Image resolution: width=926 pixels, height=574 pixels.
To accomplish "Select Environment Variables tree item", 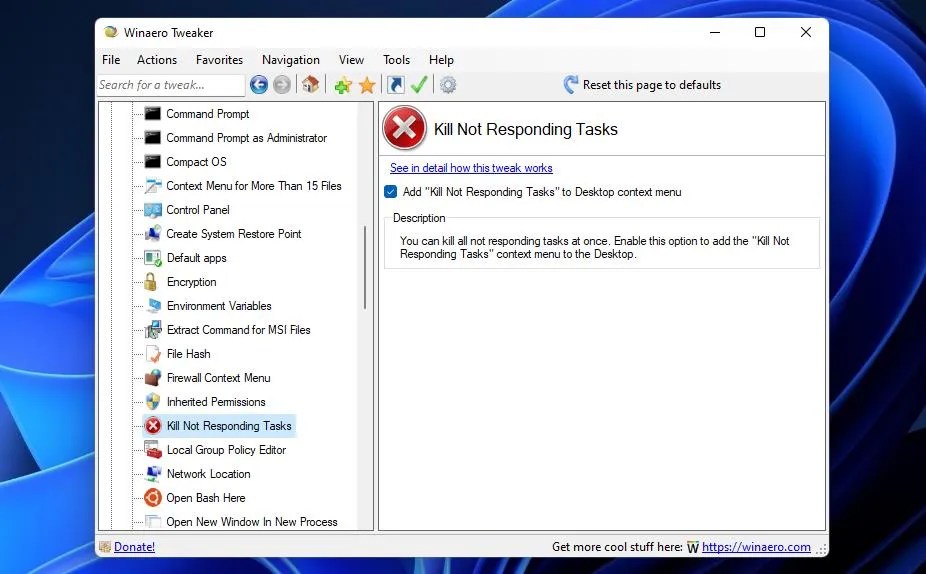I will [x=219, y=305].
